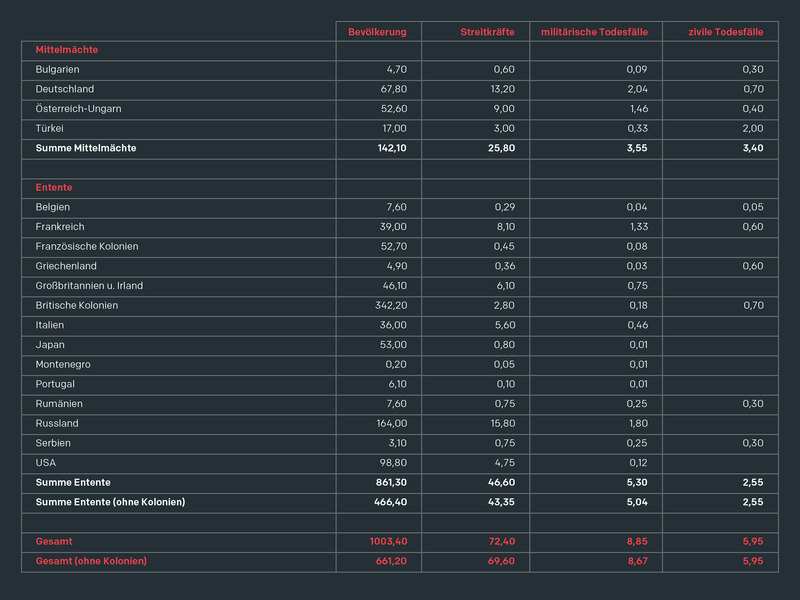Click the zivile Todesfälle column header
Viewport: 800px width, 600px height.
[x=726, y=32]
